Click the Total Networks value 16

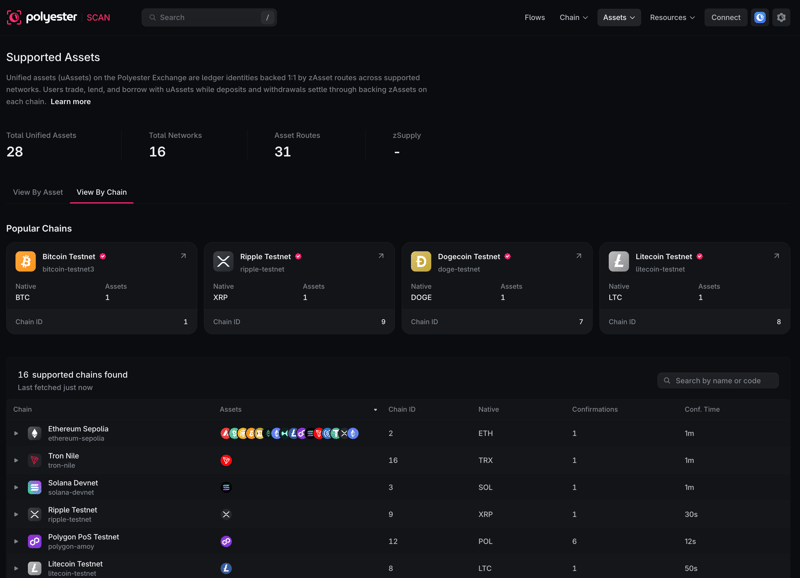[x=157, y=152]
